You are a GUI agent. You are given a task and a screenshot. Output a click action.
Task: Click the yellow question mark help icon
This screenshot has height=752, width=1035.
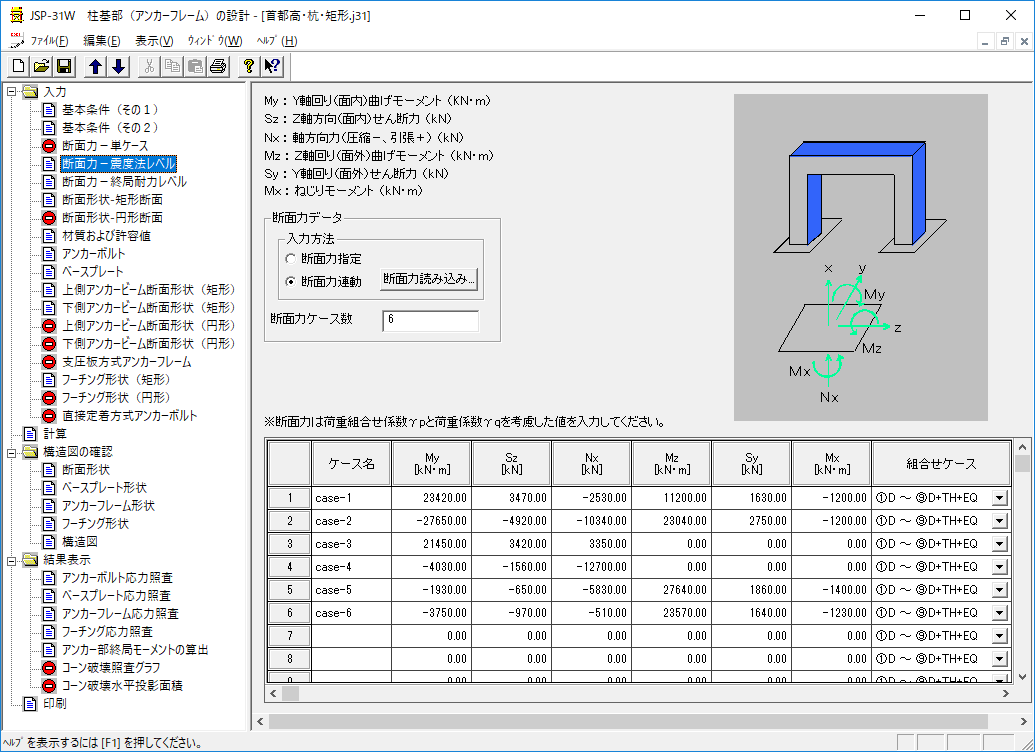pyautogui.click(x=249, y=67)
